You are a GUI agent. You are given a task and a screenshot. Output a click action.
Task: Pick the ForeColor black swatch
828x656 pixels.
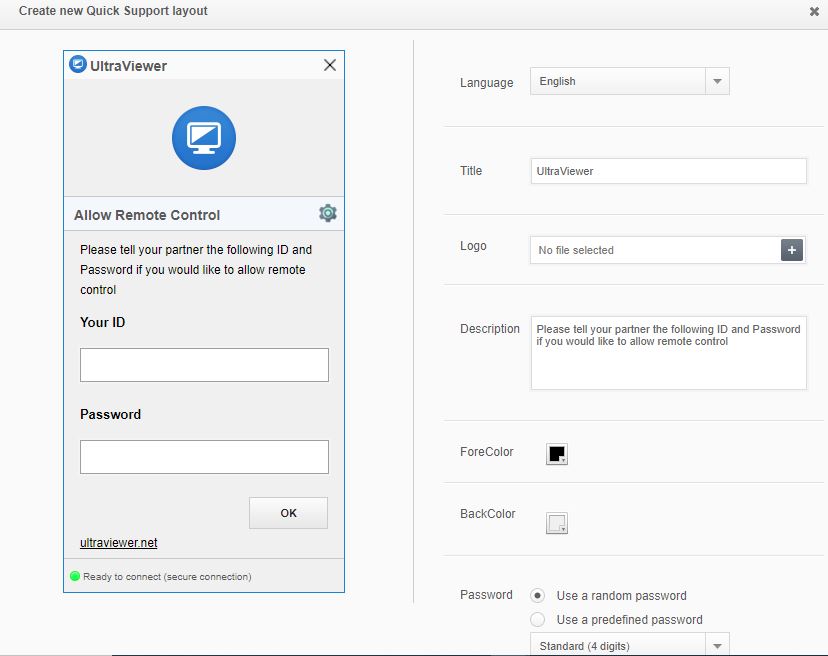click(556, 454)
